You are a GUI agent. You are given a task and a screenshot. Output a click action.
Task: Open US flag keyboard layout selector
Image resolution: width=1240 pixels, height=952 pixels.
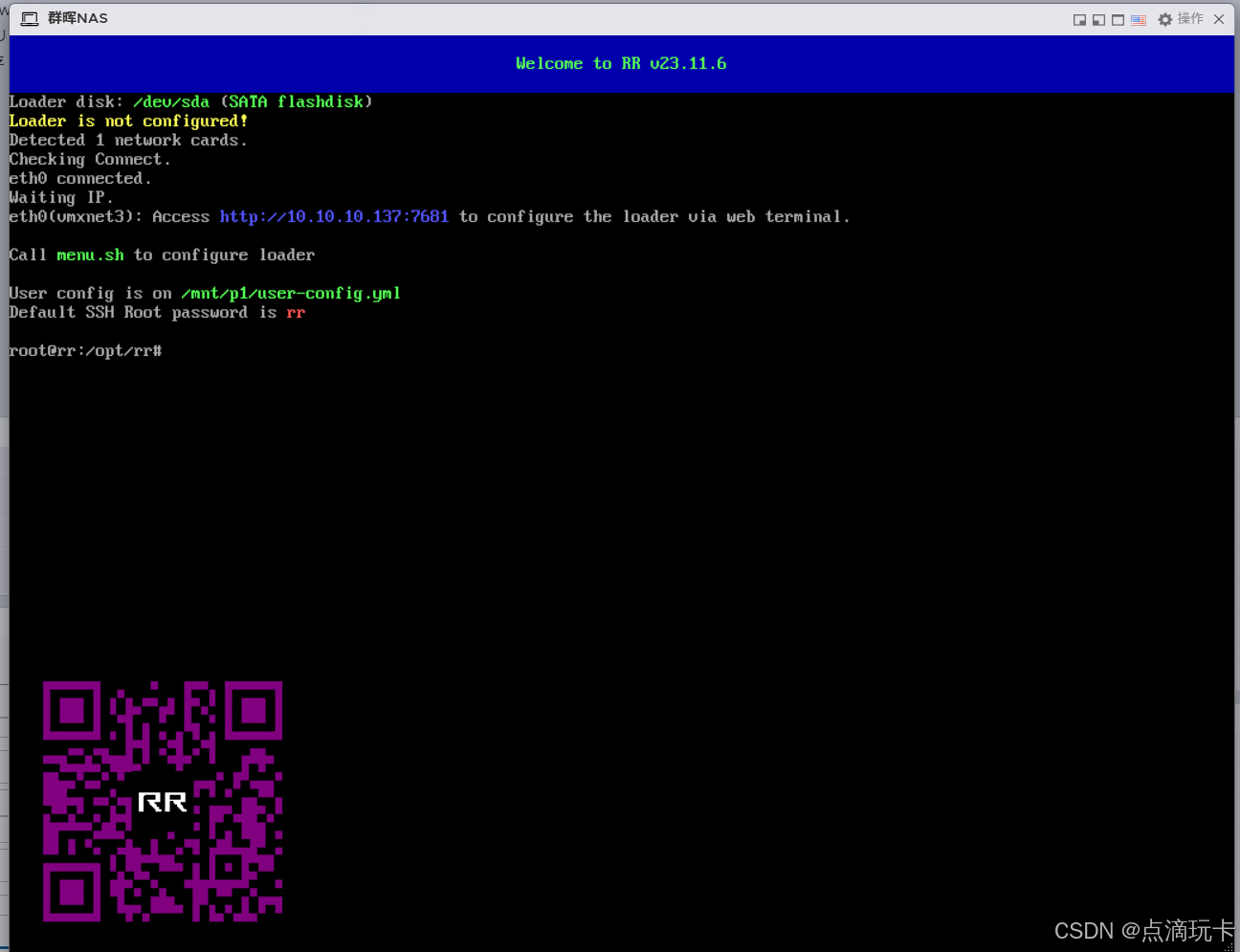(1139, 19)
